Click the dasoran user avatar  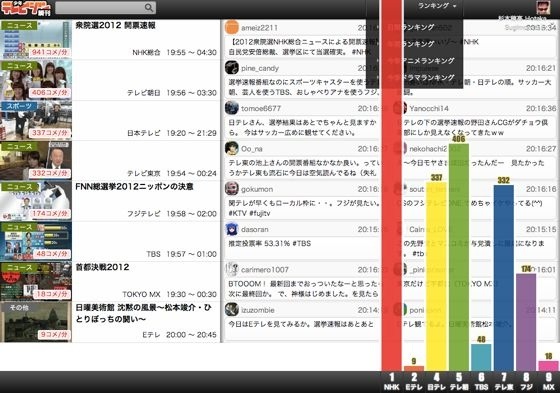click(231, 229)
